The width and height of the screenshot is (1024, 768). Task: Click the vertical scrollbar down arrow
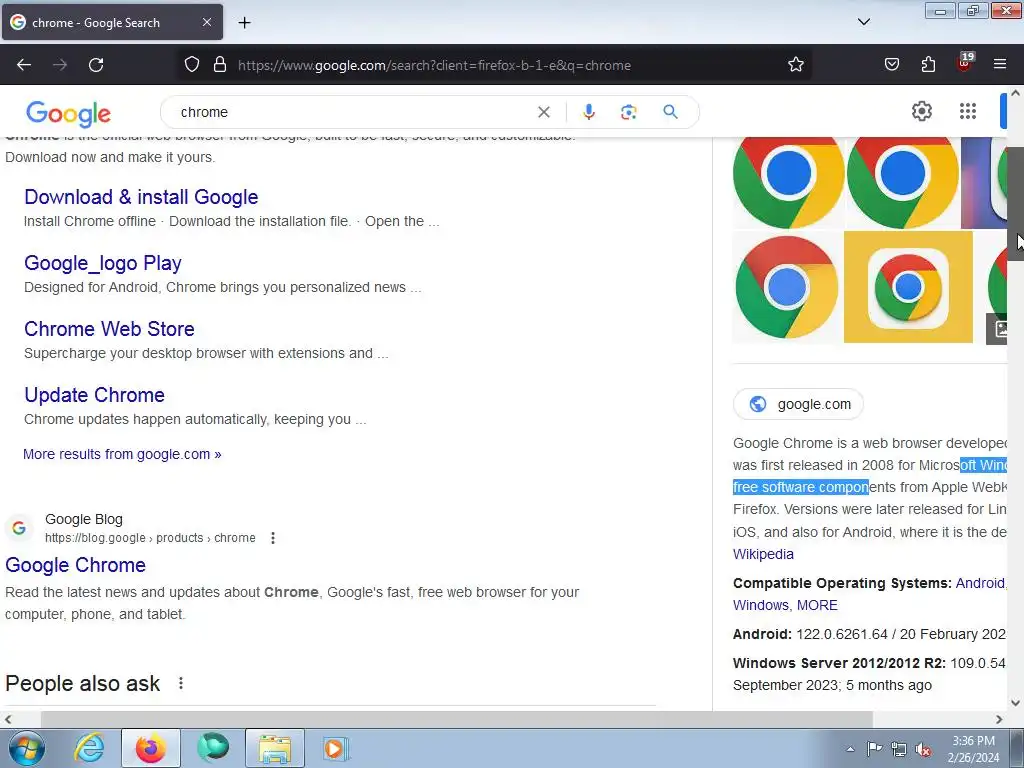point(1015,703)
